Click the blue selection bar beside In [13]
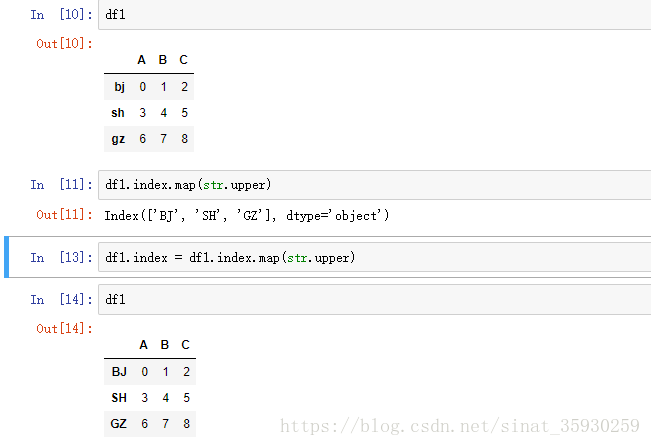 coord(7,257)
